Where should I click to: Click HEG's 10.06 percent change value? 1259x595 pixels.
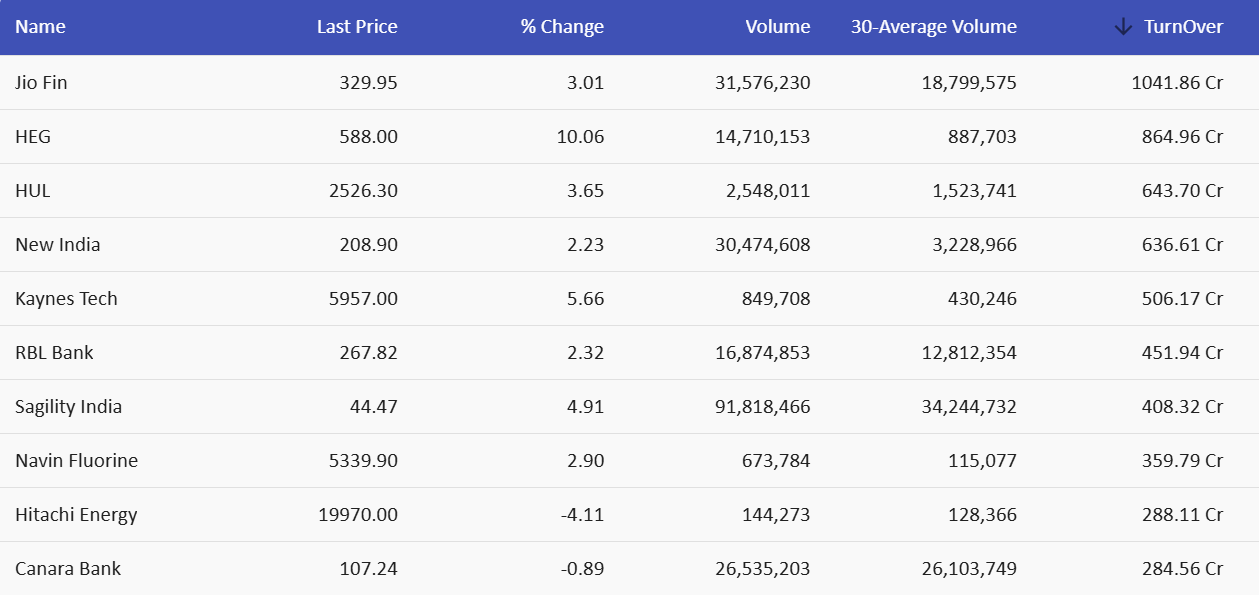(x=580, y=136)
